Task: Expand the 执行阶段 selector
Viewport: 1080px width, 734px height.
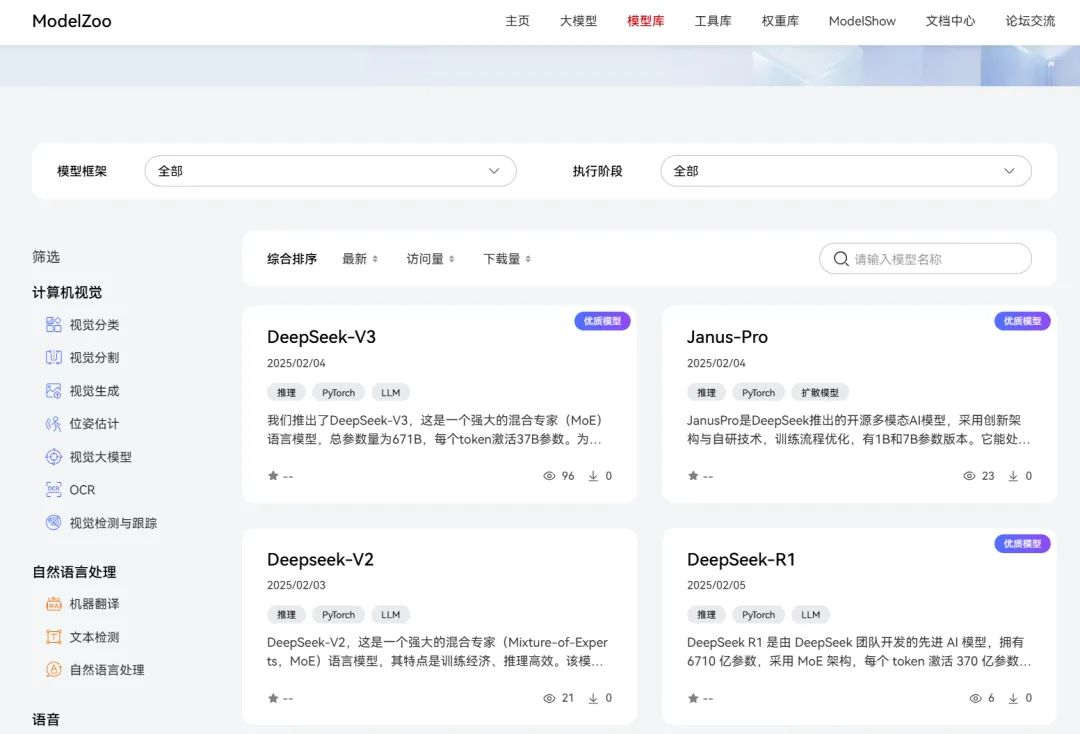Action: click(846, 170)
